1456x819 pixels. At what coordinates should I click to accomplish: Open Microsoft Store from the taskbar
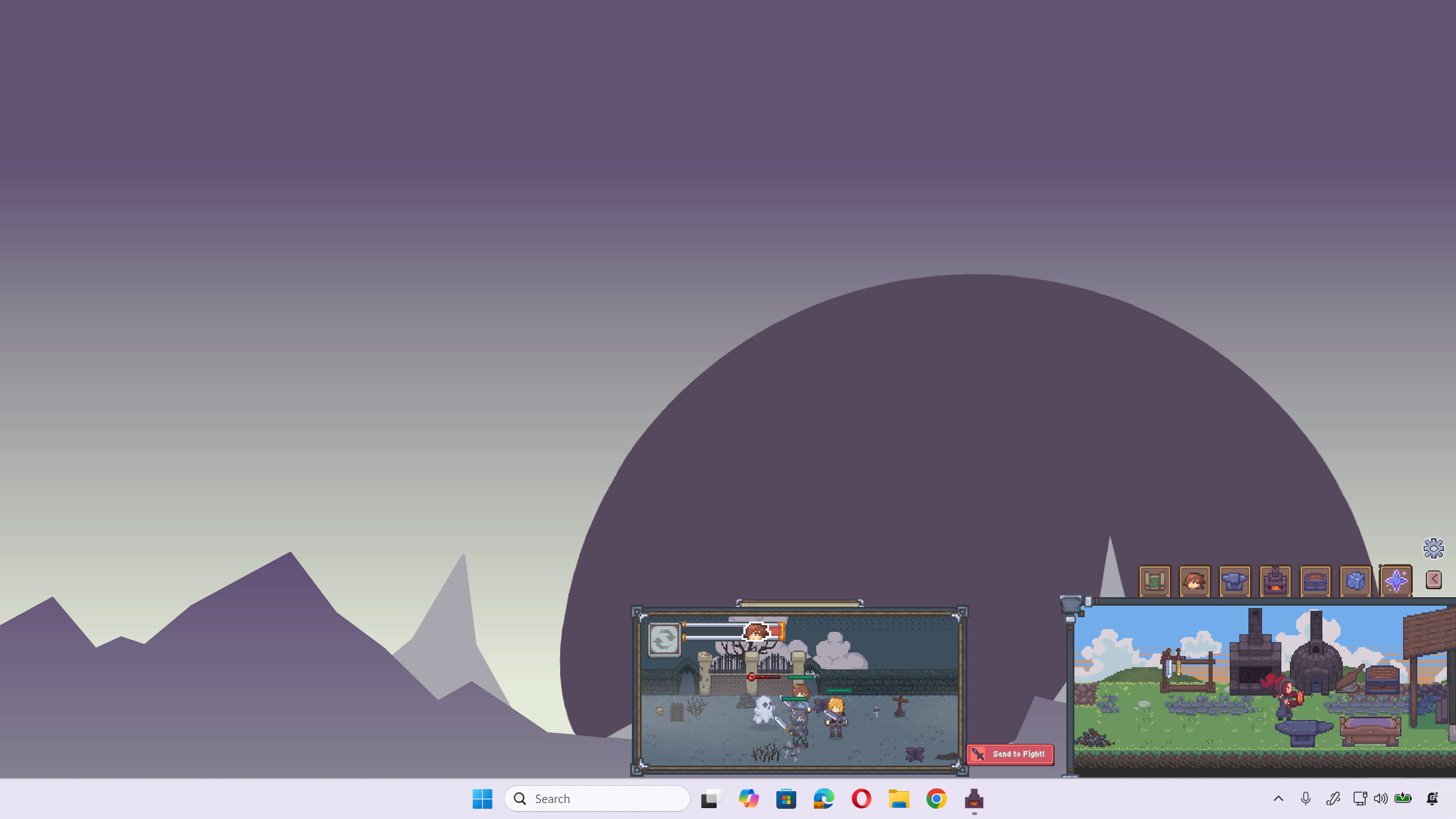(x=786, y=799)
